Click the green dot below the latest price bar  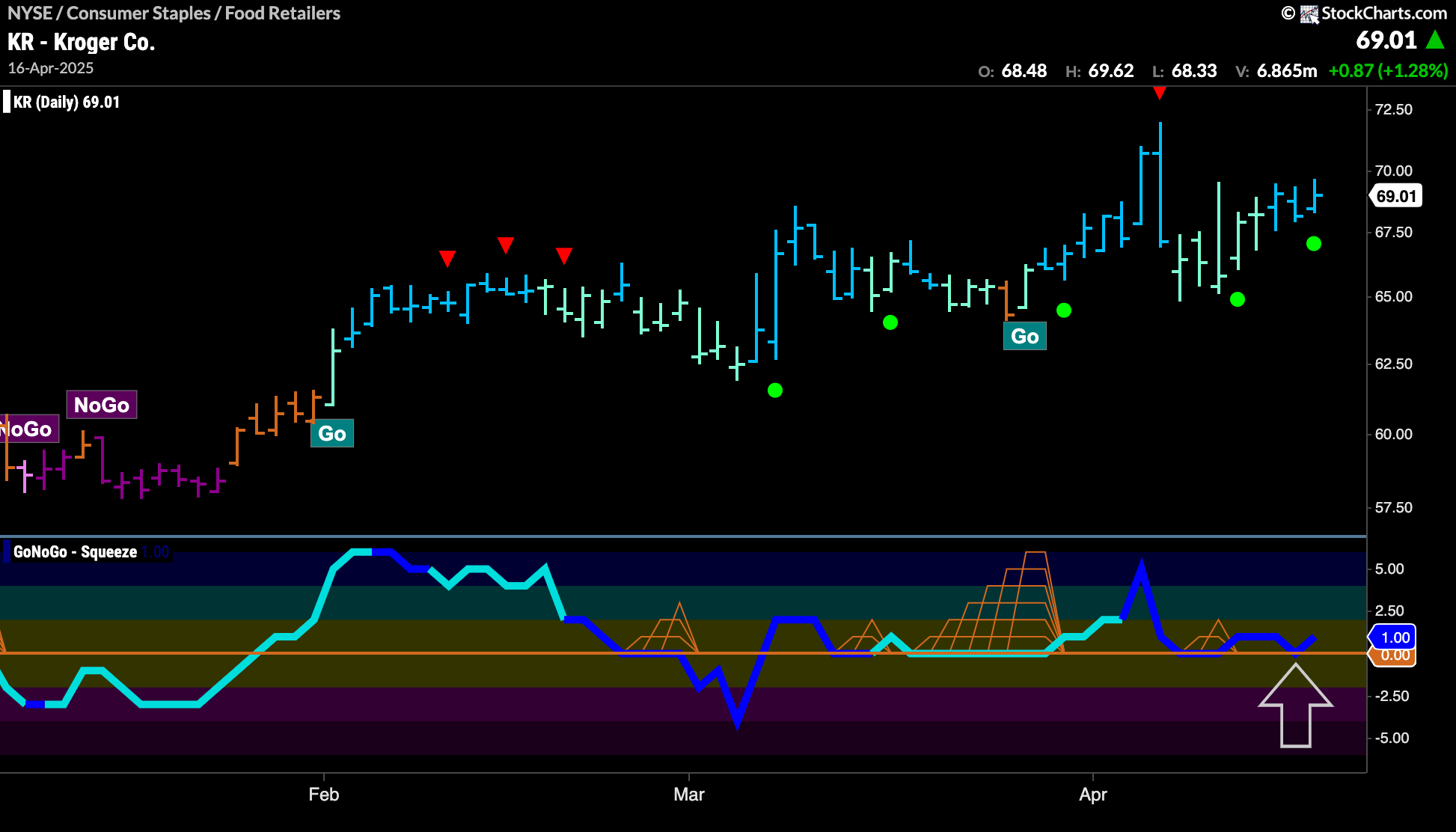[1314, 243]
